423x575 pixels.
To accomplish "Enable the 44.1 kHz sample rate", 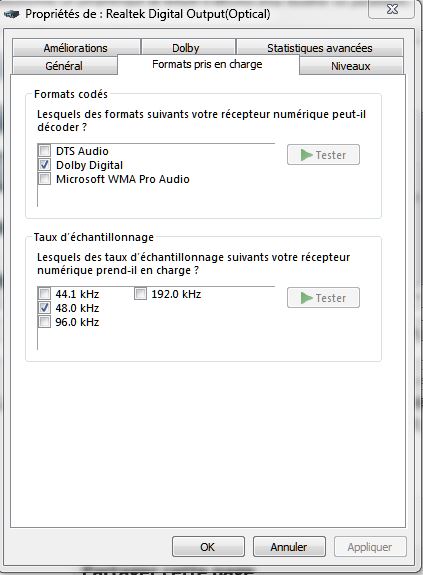I will (45, 294).
